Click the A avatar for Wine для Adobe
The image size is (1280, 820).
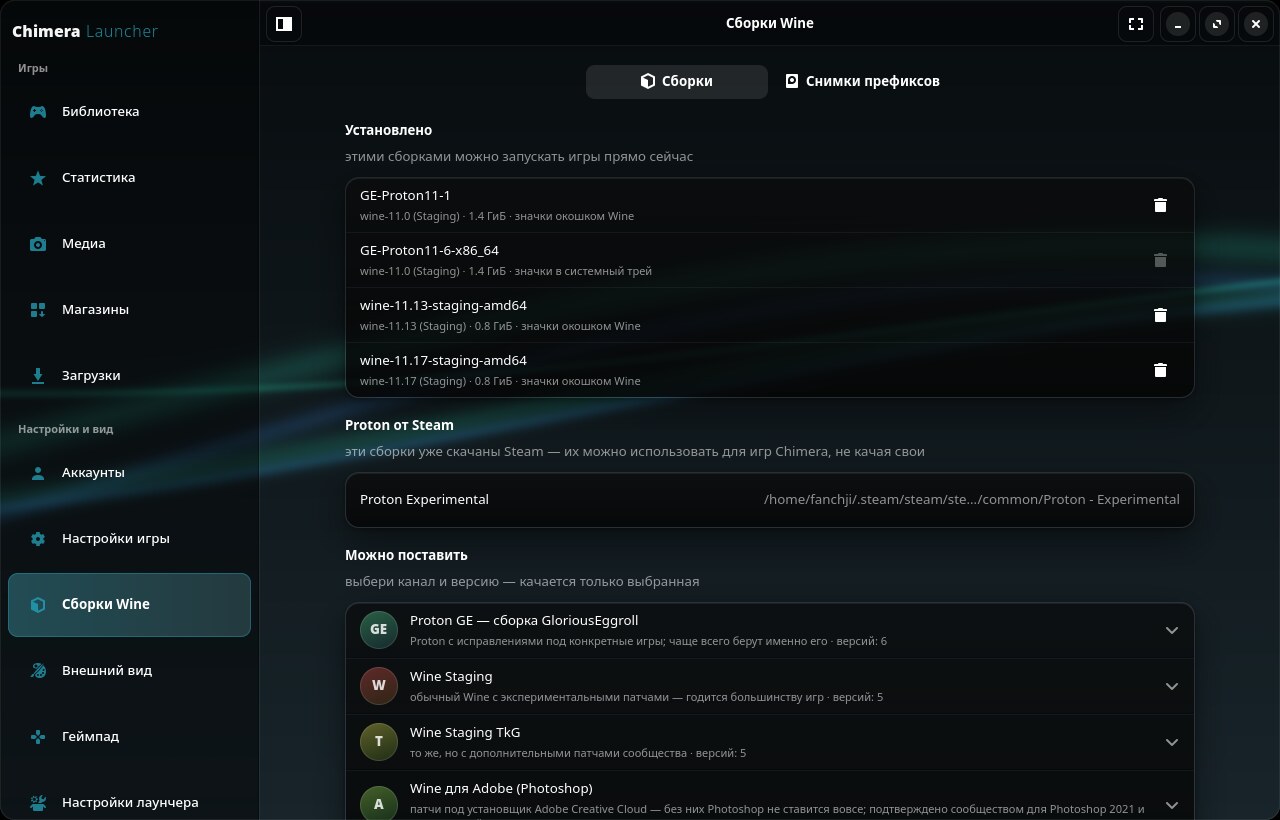tap(379, 804)
